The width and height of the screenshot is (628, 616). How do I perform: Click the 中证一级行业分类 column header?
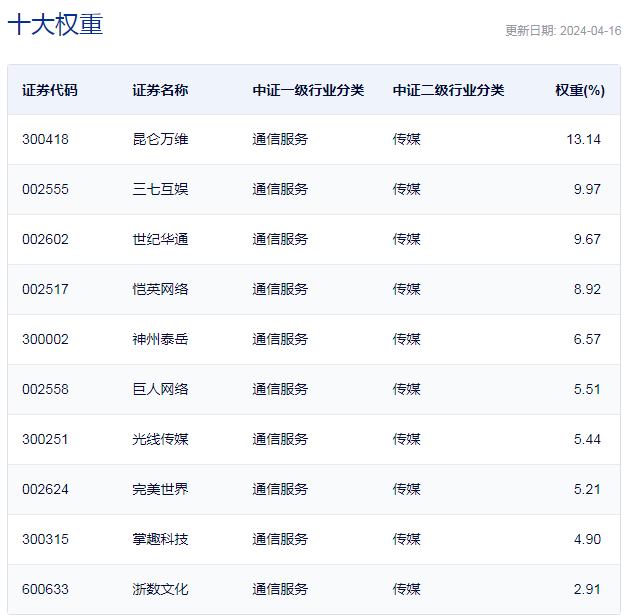click(308, 90)
